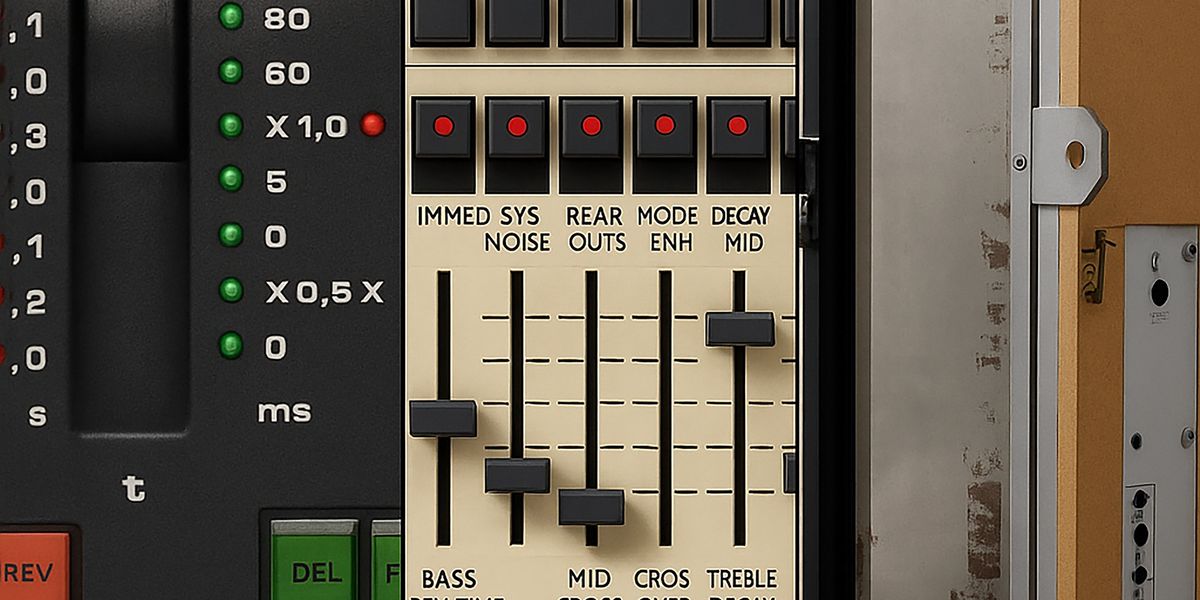The image size is (1200, 600).
Task: Click the black button above MODE ENH
Action: tap(665, 20)
